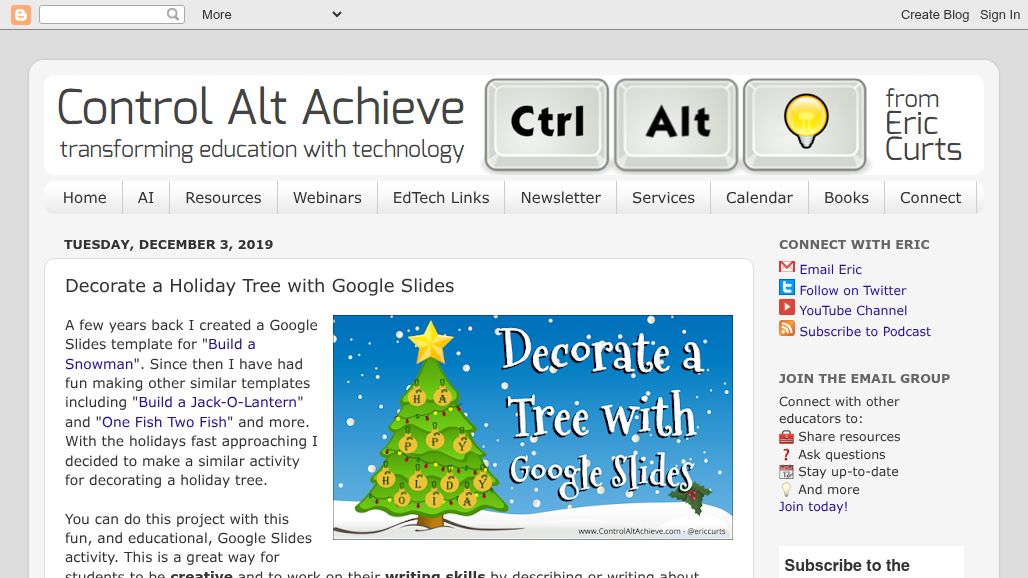The width and height of the screenshot is (1028, 578).
Task: Click the RSS icon for Subscribe to Podcast
Action: (x=786, y=331)
